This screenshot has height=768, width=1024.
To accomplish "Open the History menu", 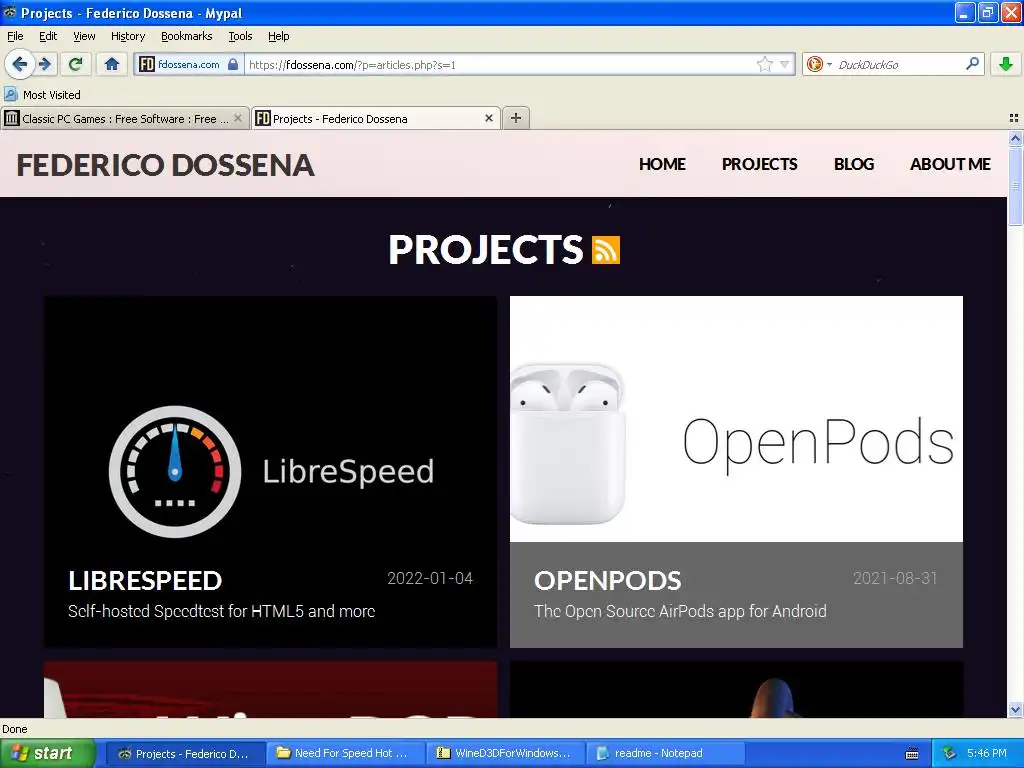I will (128, 36).
